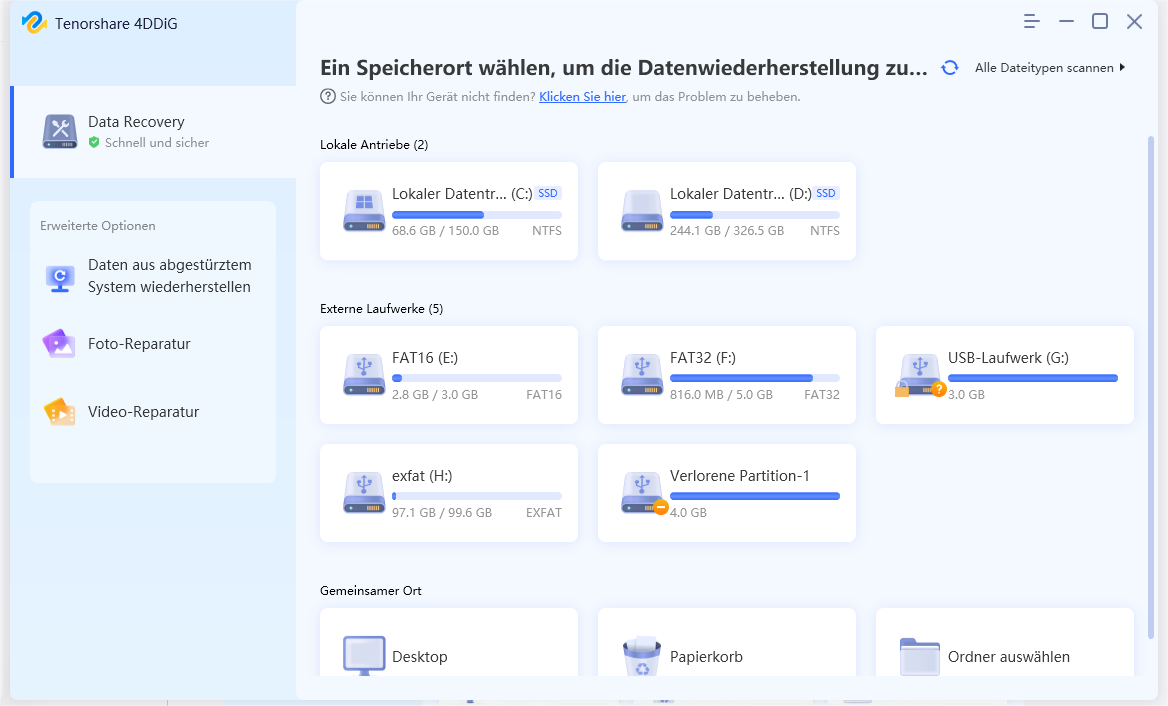Select the Data Recovery tab
The height and width of the screenshot is (706, 1168).
[153, 132]
